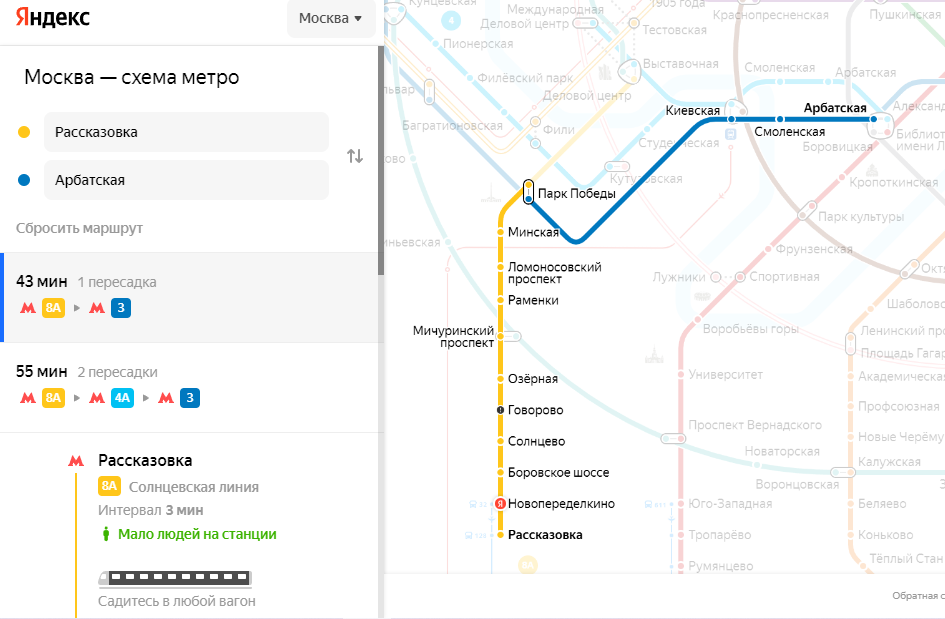The height and width of the screenshot is (619, 945).
Task: Click the train wagon occupancy graphic
Action: coord(175,578)
